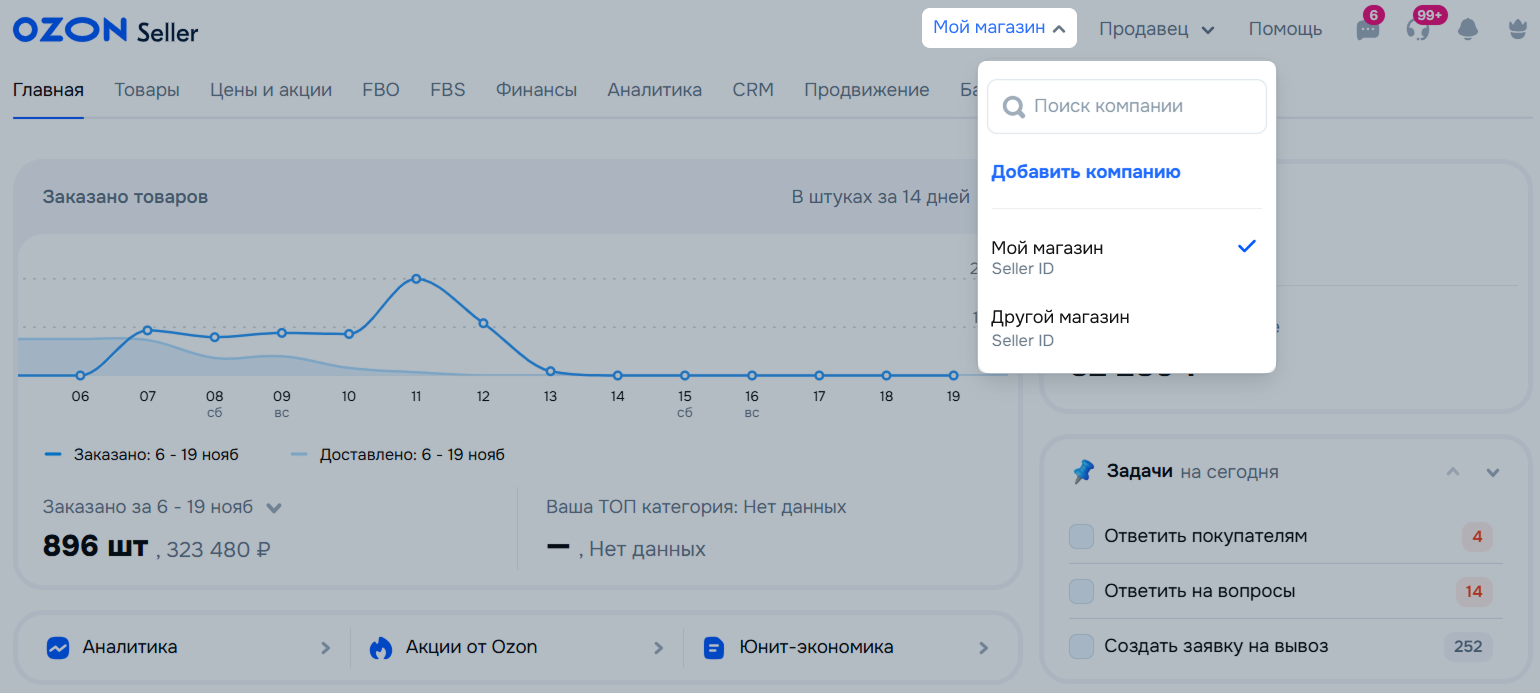This screenshot has width=1540, height=694.
Task: Switch to the Товары tab
Action: pyautogui.click(x=147, y=90)
